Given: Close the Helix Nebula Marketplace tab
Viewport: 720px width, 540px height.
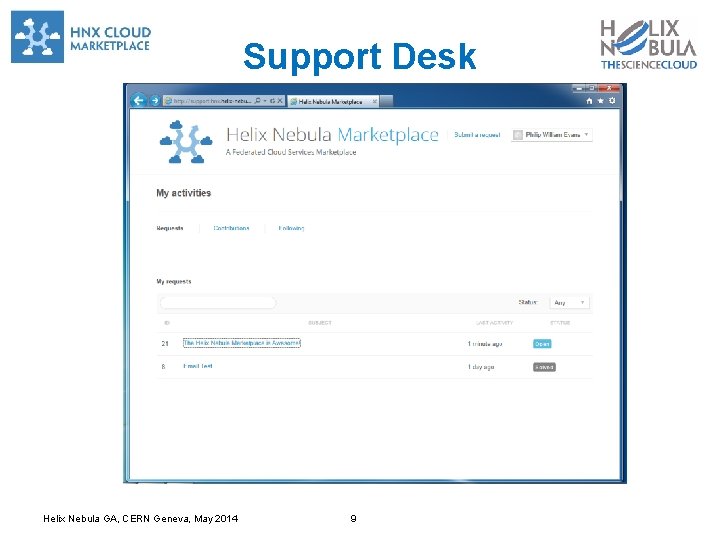Looking at the screenshot, I should (375, 101).
